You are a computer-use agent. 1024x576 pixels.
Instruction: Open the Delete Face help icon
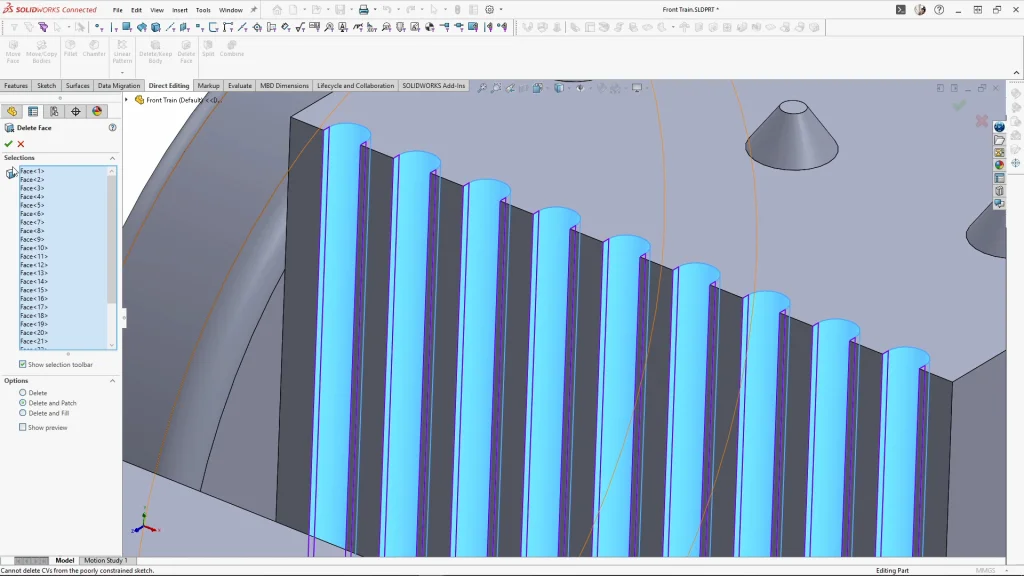click(112, 128)
